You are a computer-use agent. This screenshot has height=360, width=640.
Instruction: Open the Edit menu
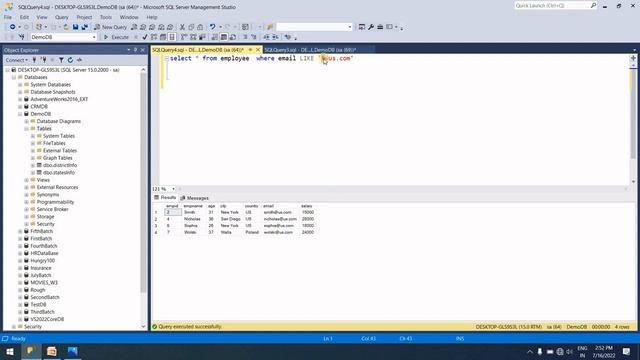tap(24, 17)
